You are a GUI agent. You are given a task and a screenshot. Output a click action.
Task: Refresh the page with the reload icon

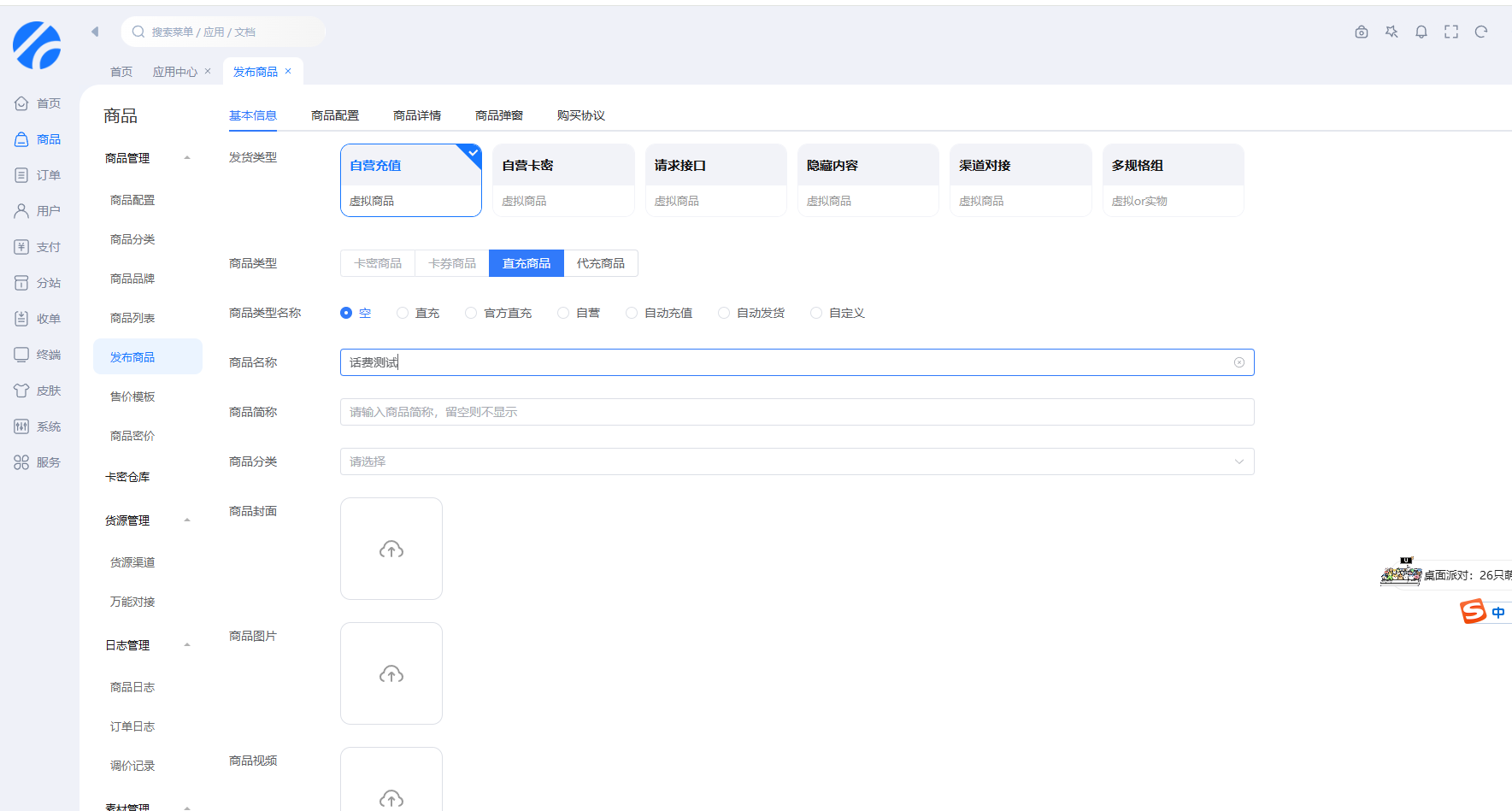point(1480,32)
